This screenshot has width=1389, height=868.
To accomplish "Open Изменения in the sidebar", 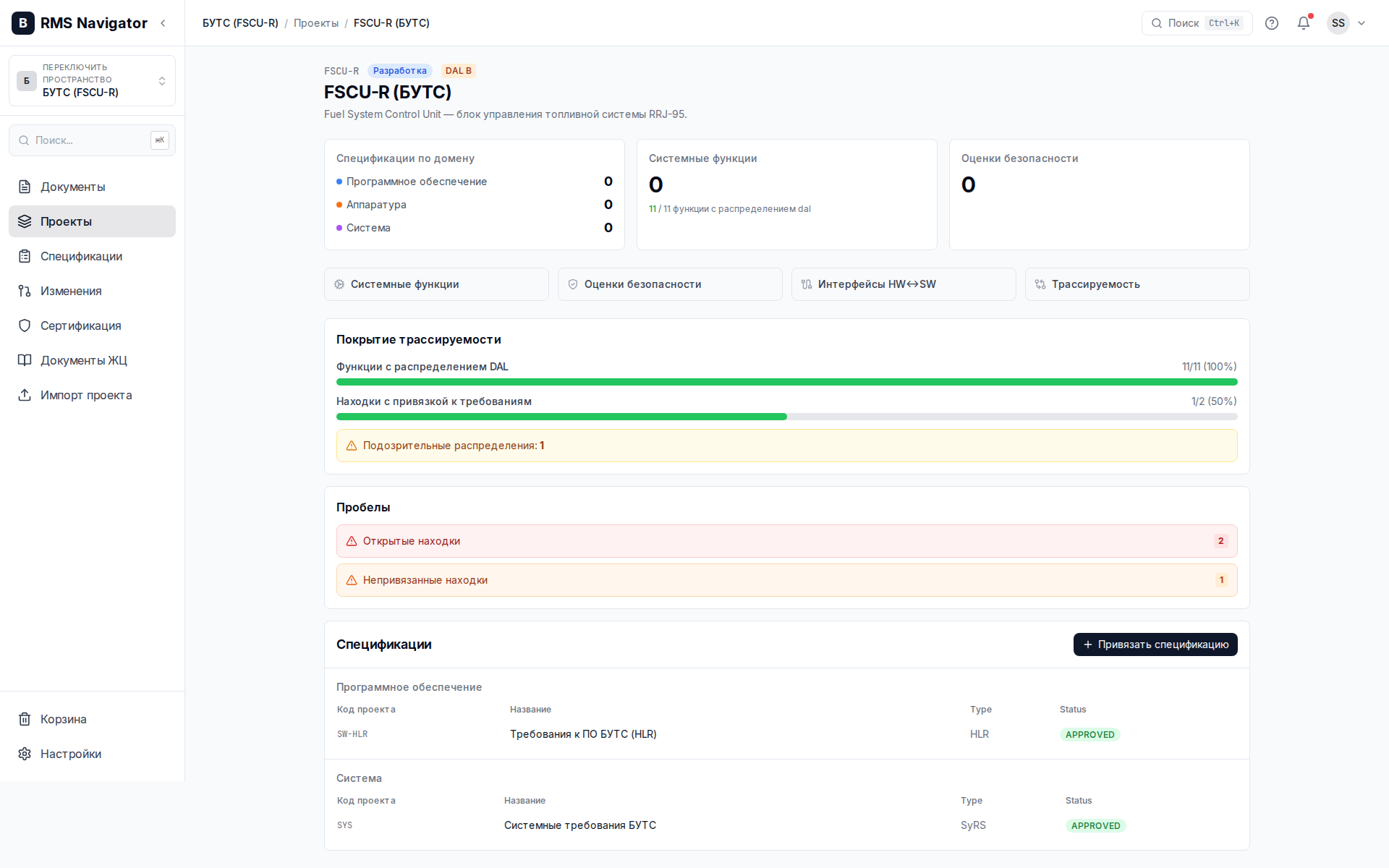I will click(x=92, y=291).
